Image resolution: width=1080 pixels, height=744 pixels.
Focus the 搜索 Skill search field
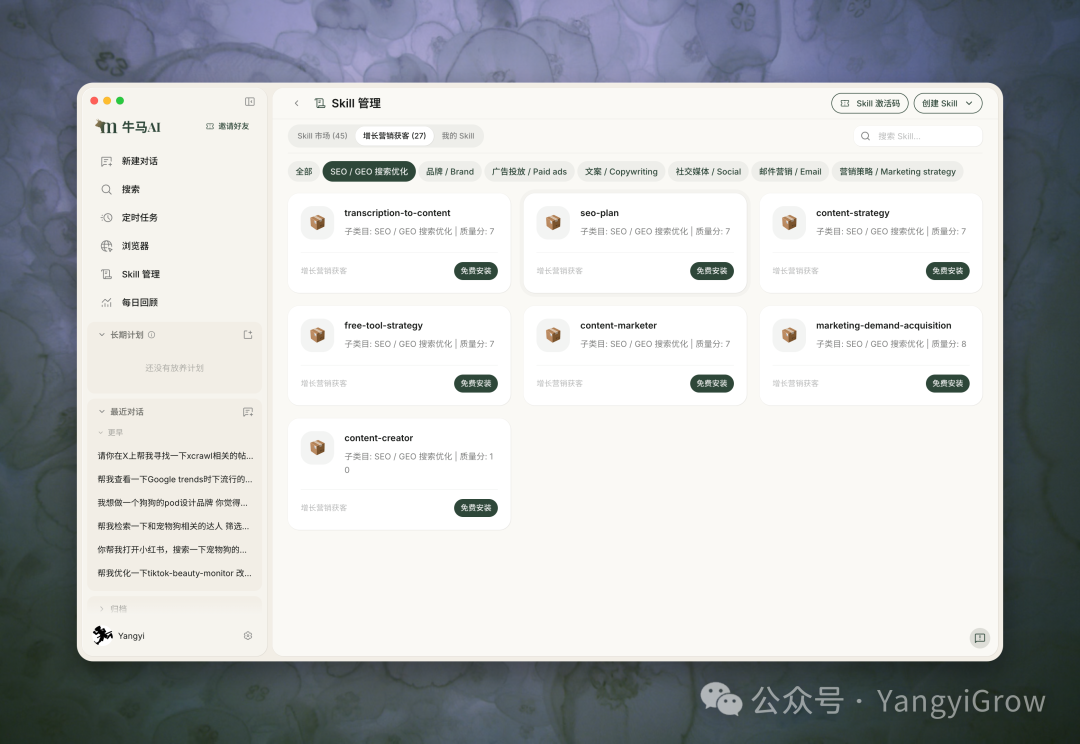918,136
